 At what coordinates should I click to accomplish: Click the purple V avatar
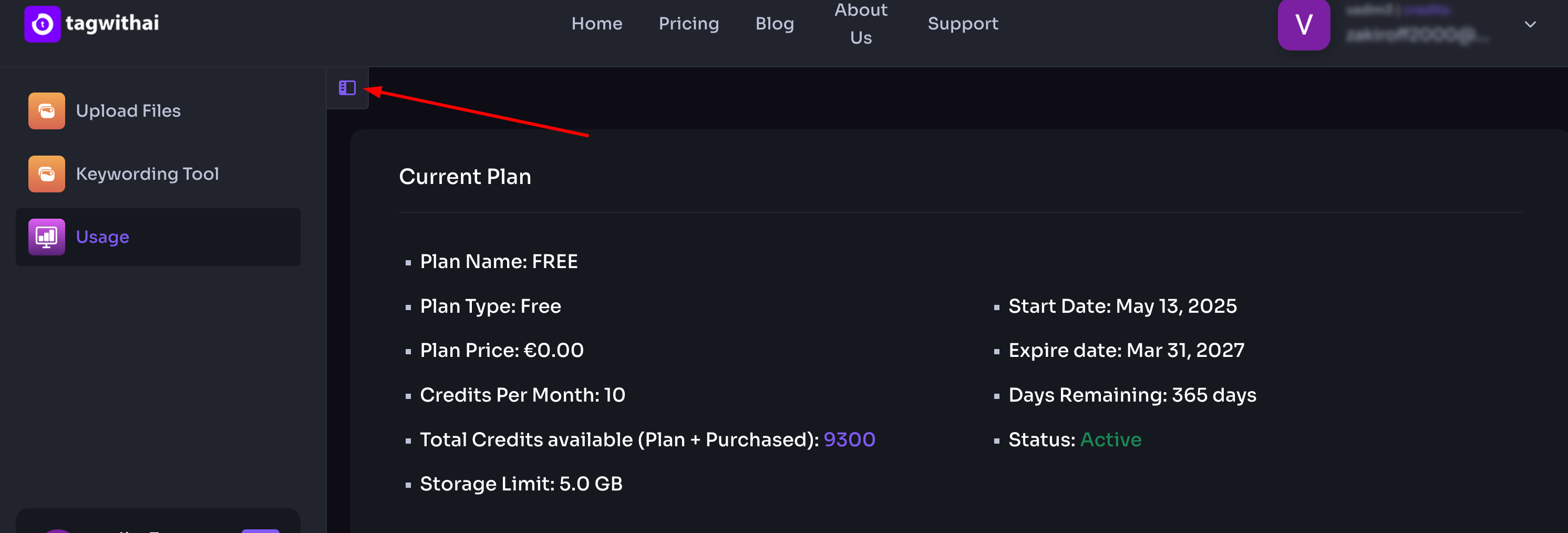point(1303,24)
